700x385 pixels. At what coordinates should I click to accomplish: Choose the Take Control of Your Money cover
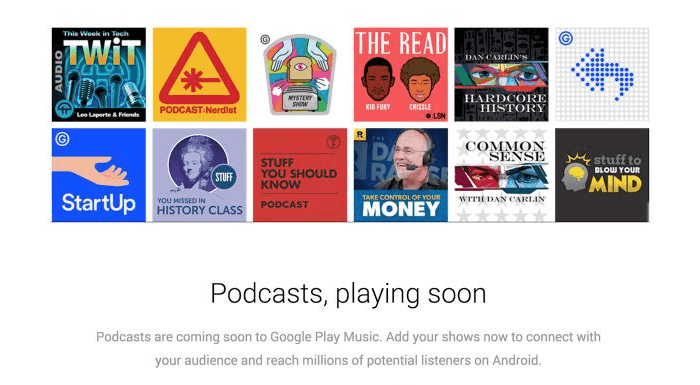point(401,175)
